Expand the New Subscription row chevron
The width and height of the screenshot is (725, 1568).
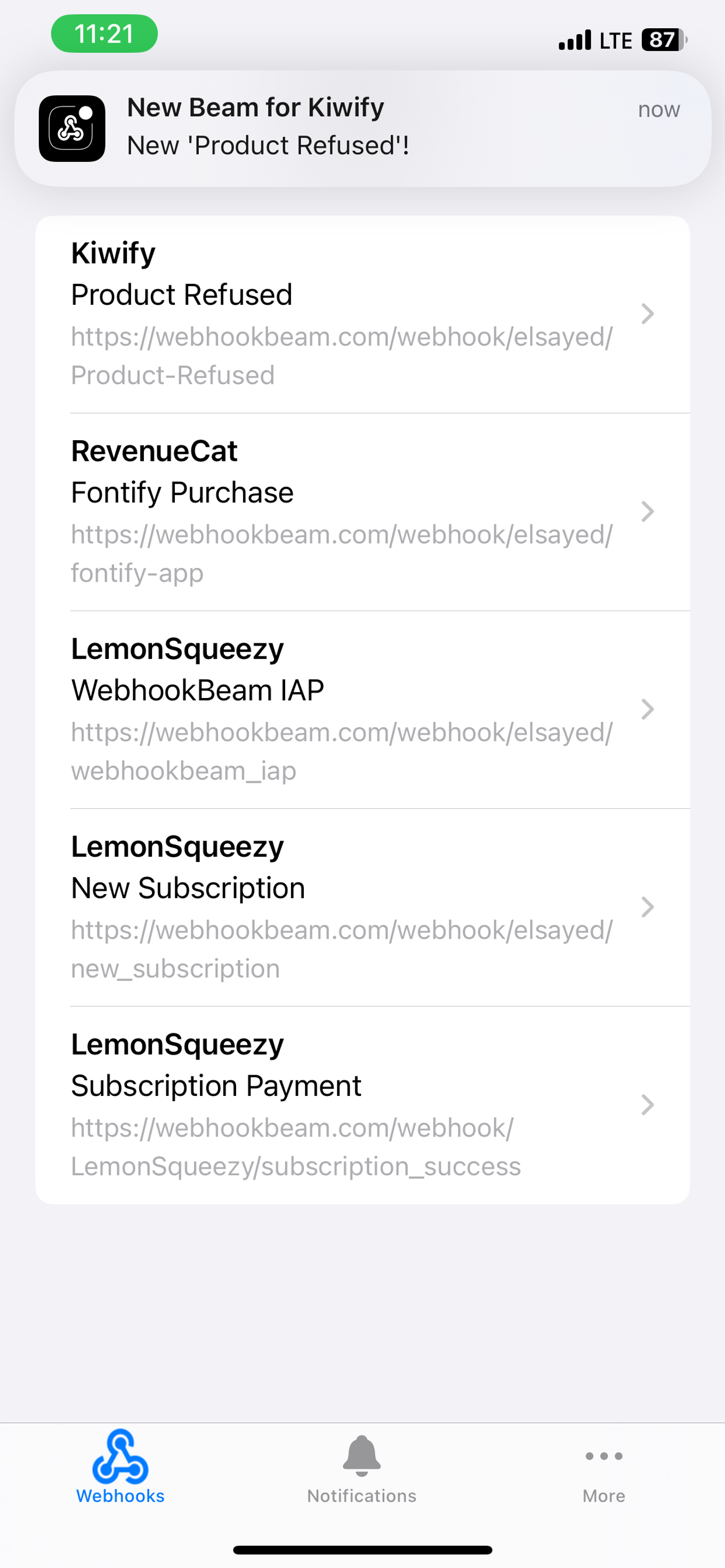click(x=647, y=907)
